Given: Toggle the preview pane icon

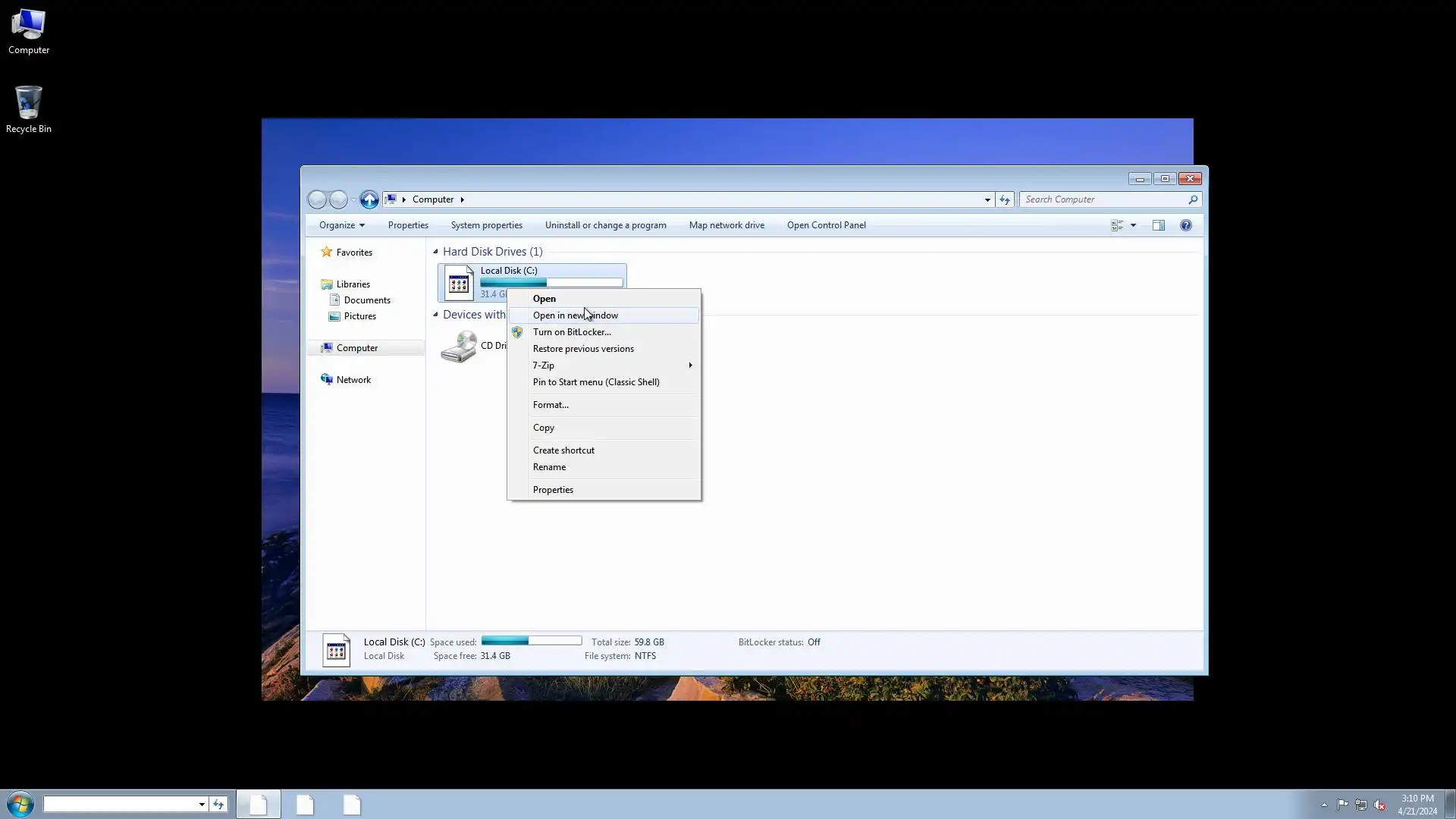Looking at the screenshot, I should tap(1159, 225).
